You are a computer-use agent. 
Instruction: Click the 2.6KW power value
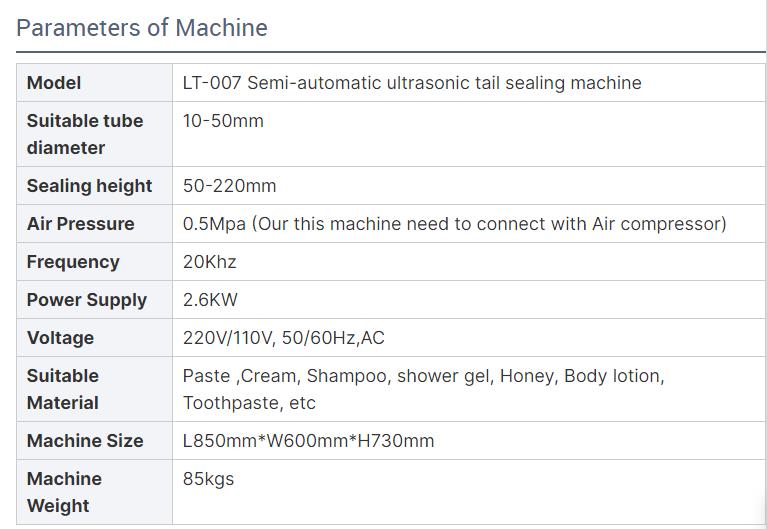click(x=210, y=299)
